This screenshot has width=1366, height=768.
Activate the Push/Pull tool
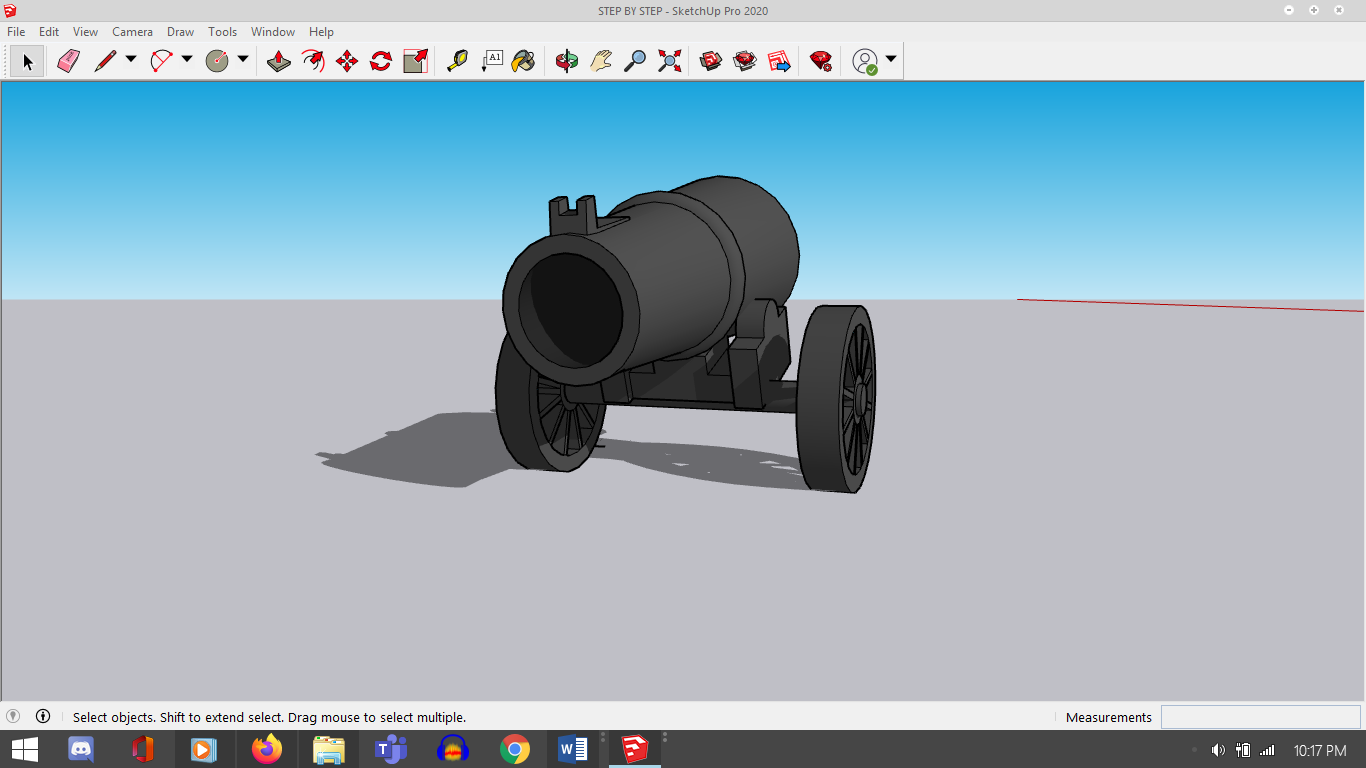279,61
